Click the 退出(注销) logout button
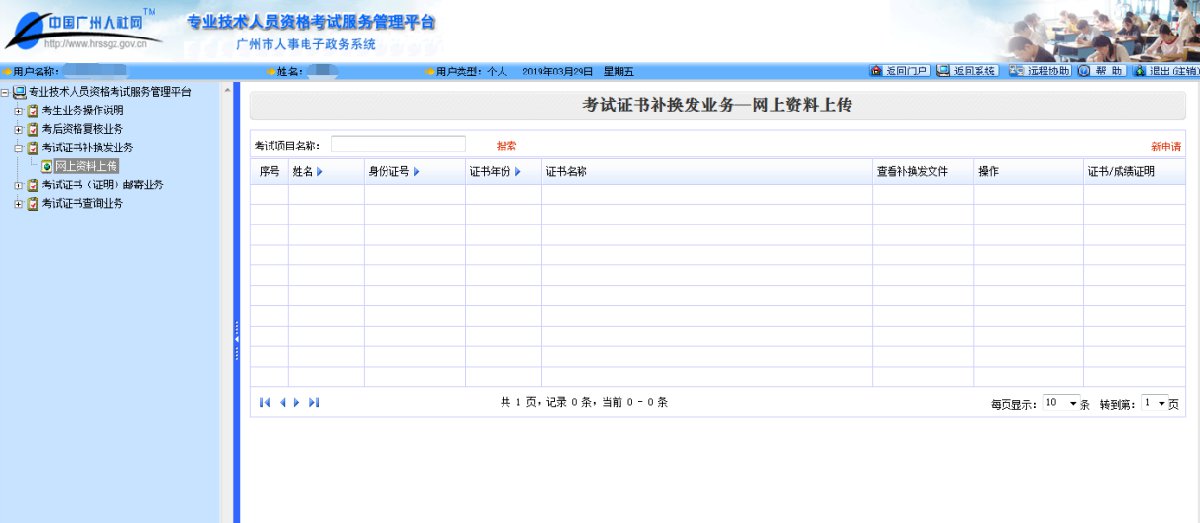Viewport: 1200px width, 523px height. pyautogui.click(x=1166, y=71)
